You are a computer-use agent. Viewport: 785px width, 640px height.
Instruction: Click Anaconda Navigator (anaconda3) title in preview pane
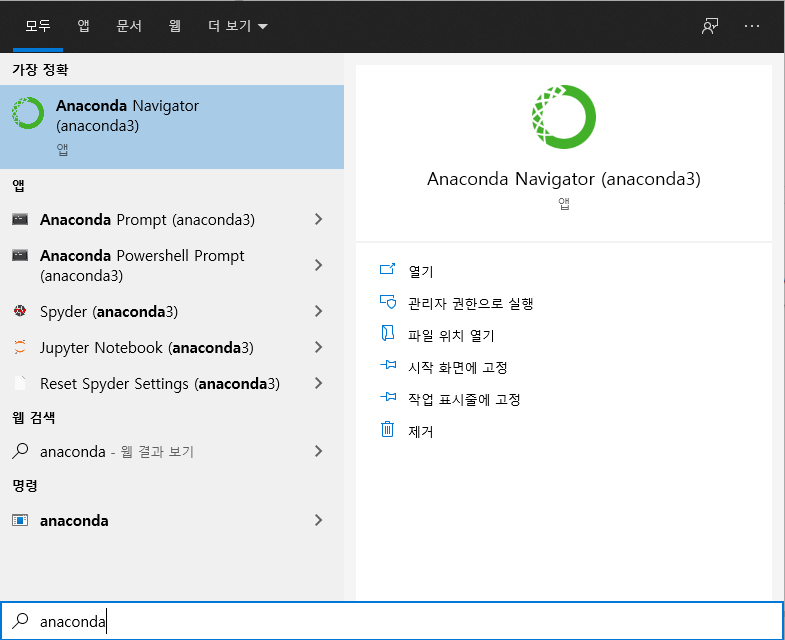(x=564, y=179)
